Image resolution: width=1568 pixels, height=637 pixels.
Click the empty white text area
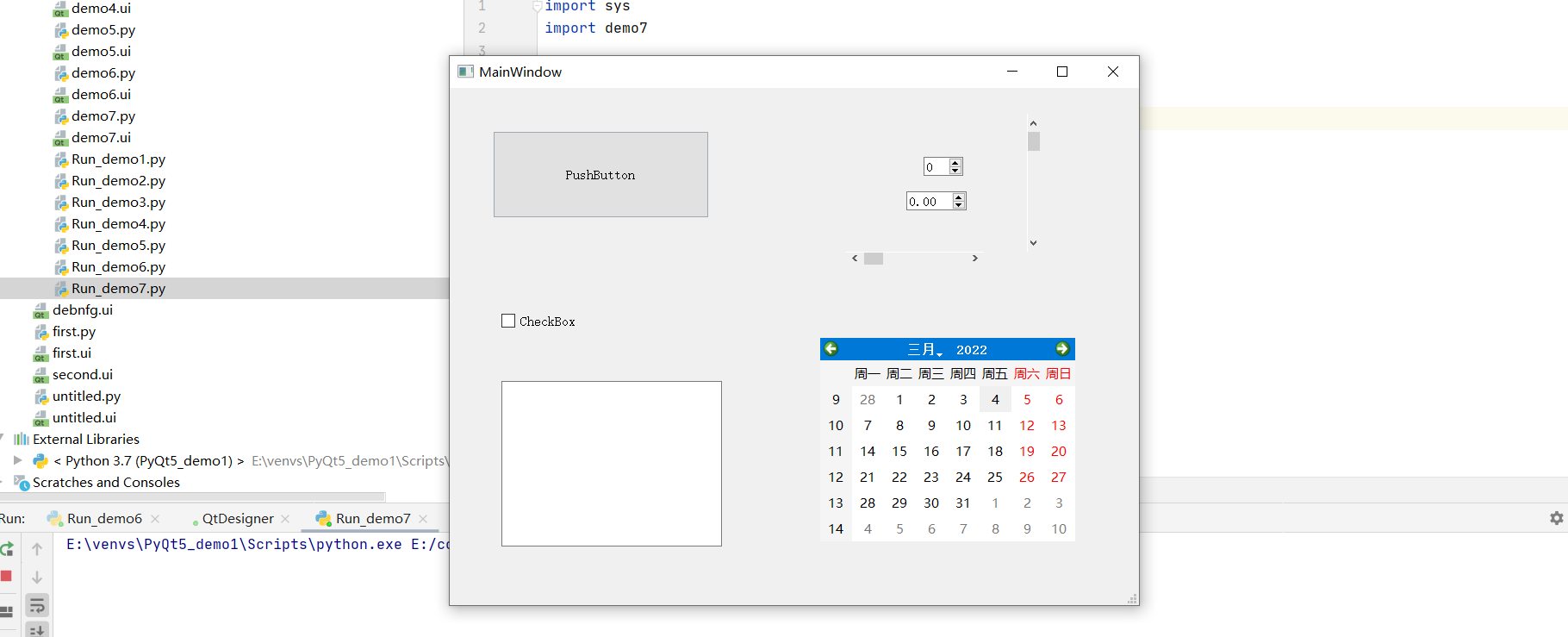point(612,464)
